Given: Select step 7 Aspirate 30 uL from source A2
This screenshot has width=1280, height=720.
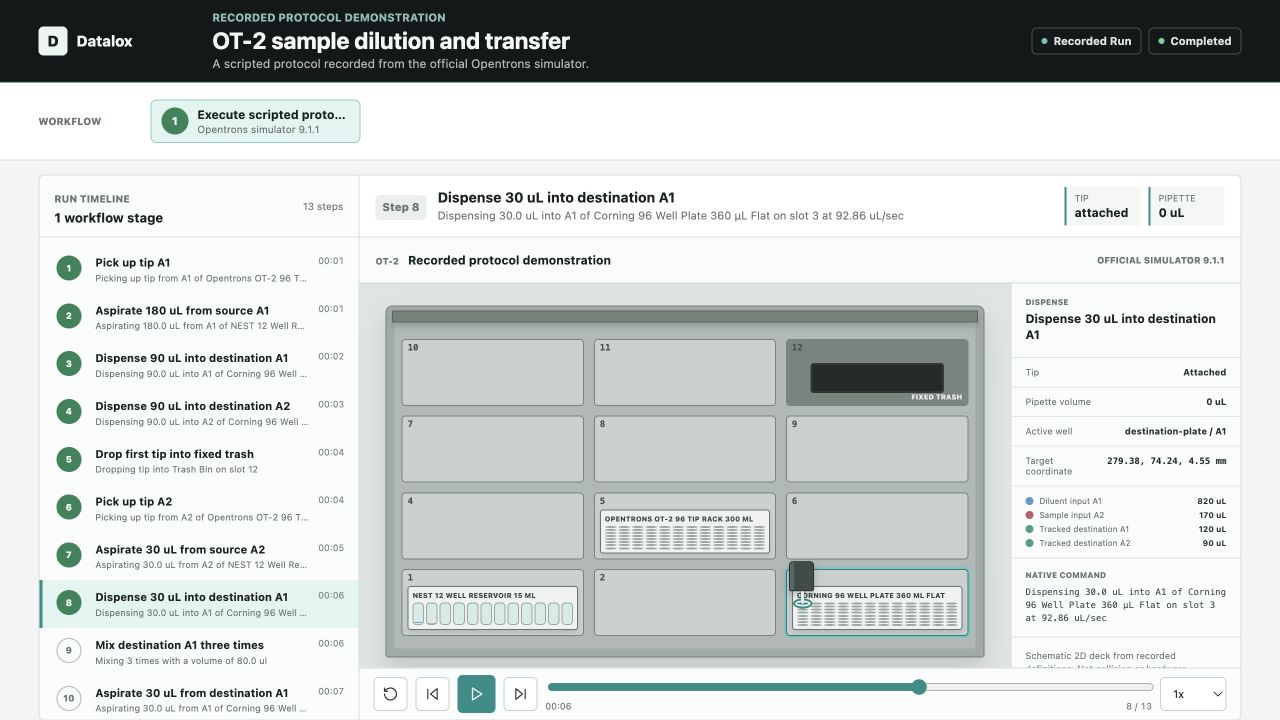Looking at the screenshot, I should (199, 556).
